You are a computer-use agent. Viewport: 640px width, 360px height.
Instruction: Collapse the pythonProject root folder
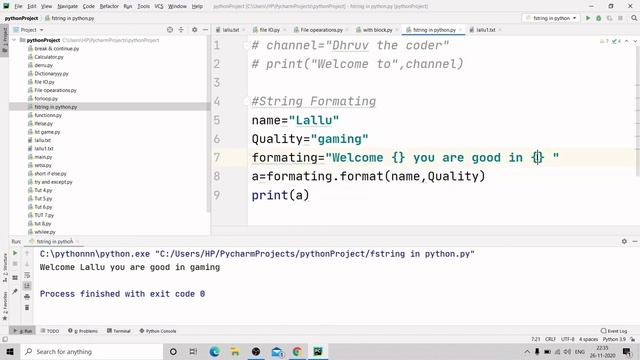coord(14,40)
